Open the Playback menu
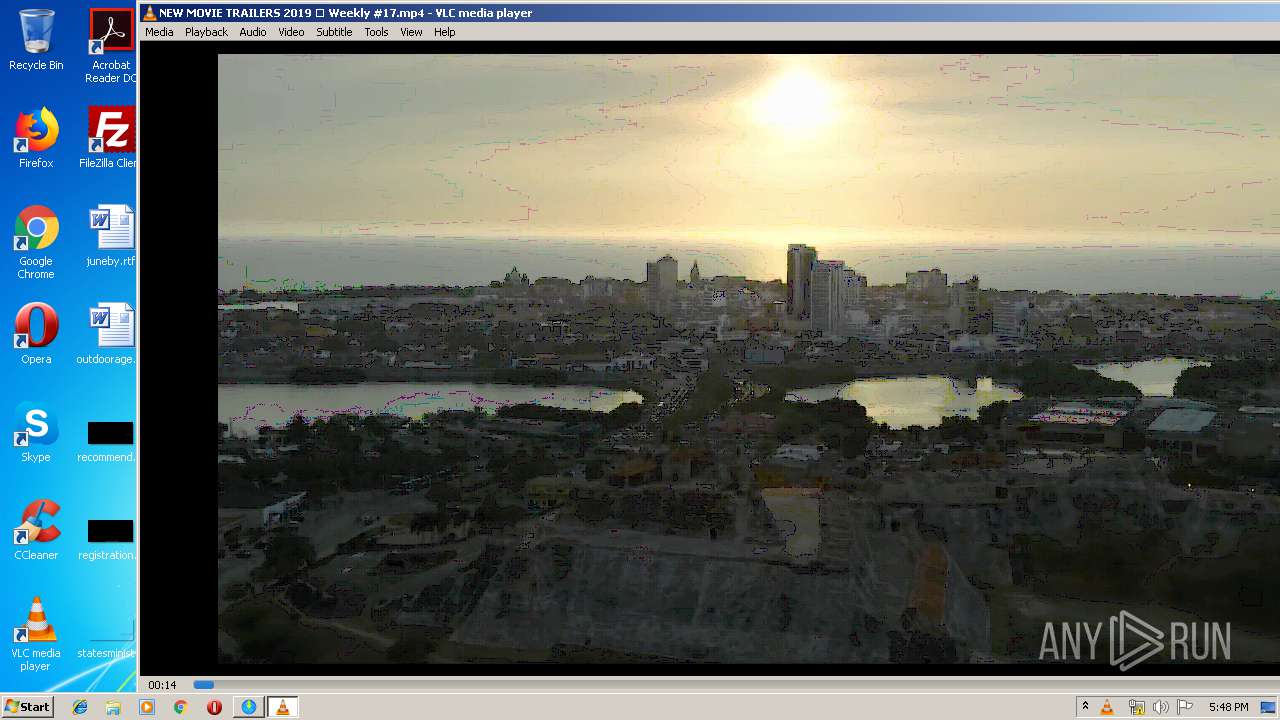Image resolution: width=1280 pixels, height=720 pixels. coord(206,32)
